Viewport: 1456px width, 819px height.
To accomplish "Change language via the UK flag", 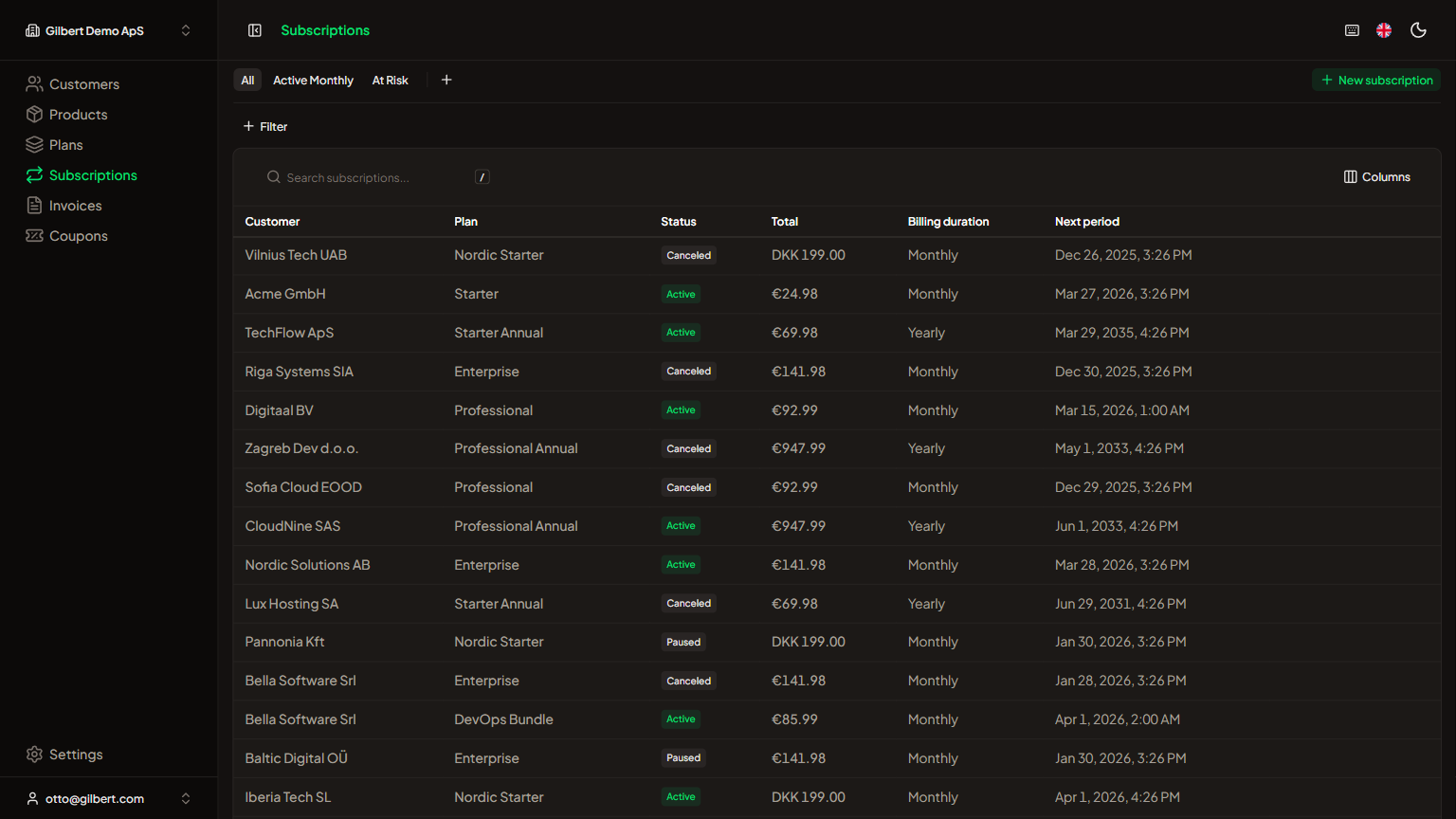I will click(x=1384, y=29).
